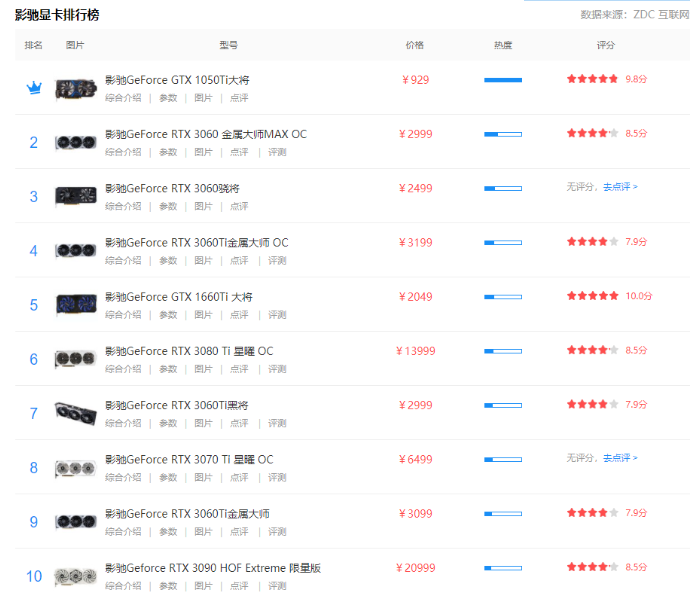Viewport: 695px width, 597px height.
Task: Open the GTX 1660Ti 大将 card thumbnail
Action: click(75, 305)
